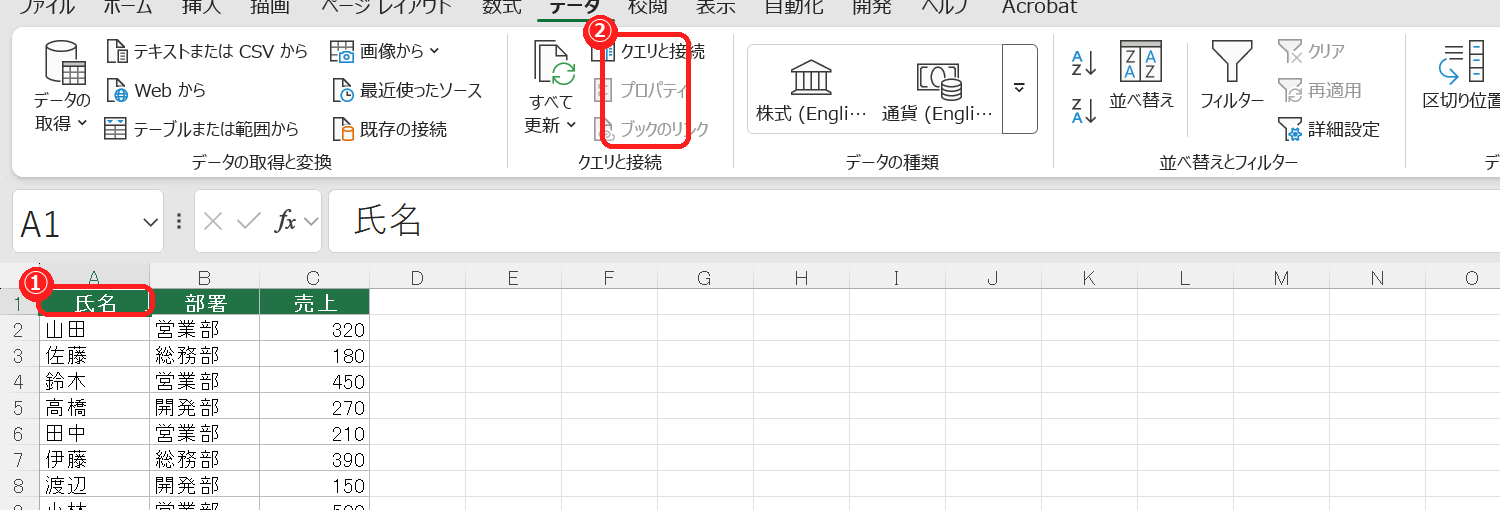This screenshot has width=1500, height=510.
Task: Select header cell 売上
Action: [x=314, y=303]
